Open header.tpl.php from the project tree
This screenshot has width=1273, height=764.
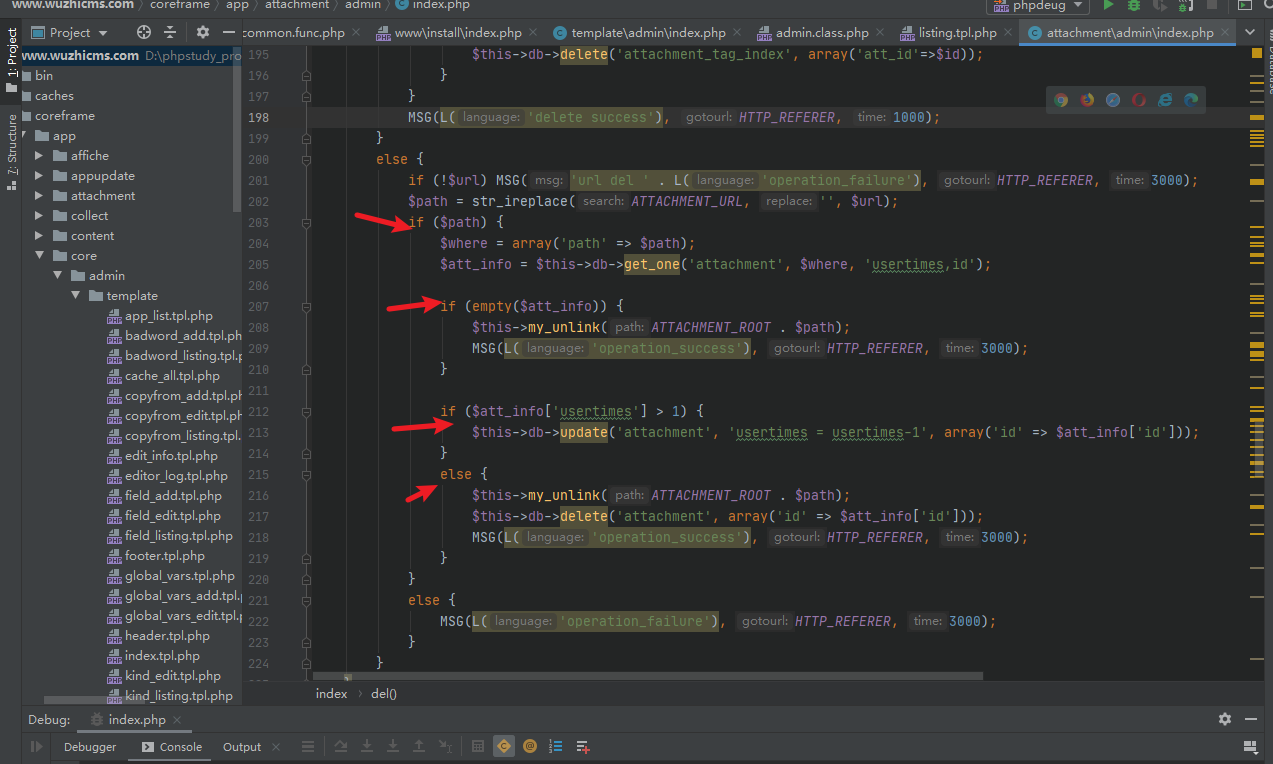[167, 636]
